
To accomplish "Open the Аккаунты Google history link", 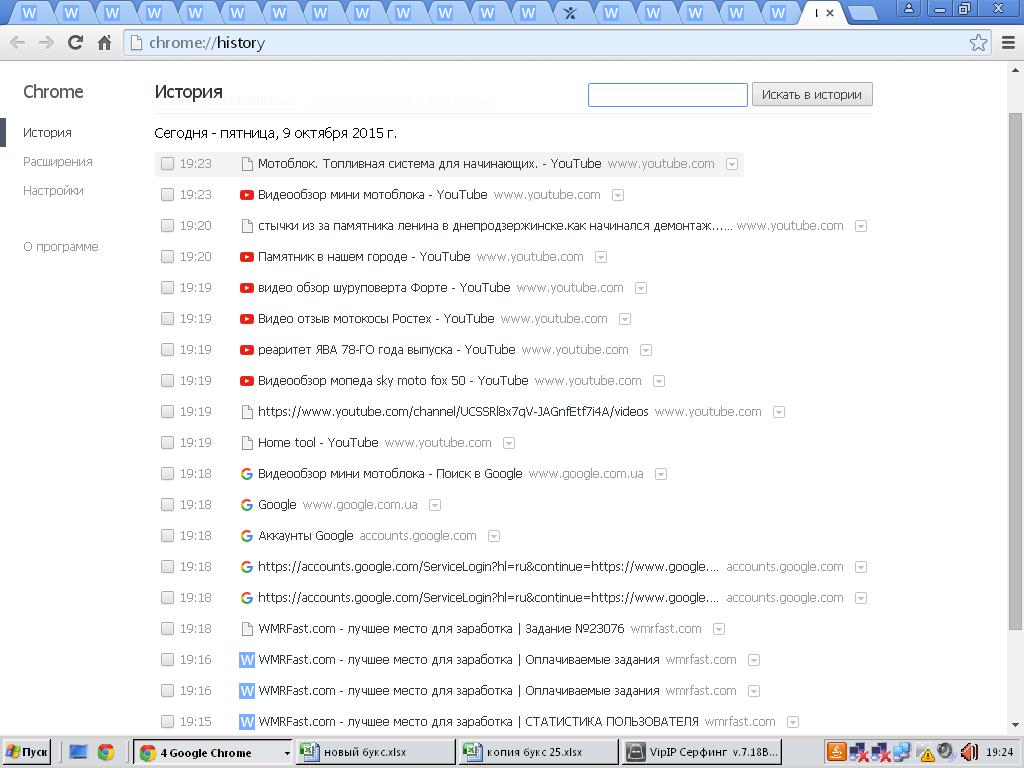I will (x=306, y=536).
